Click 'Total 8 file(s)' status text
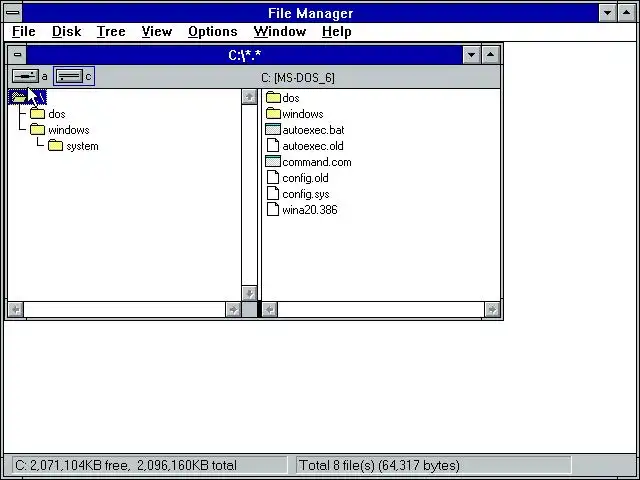This screenshot has height=480, width=640. (x=337, y=465)
